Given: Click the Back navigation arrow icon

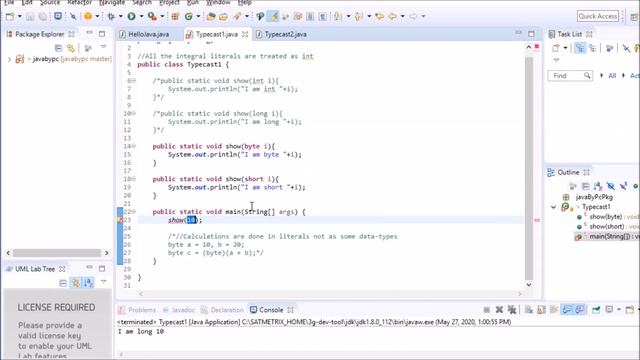Looking at the screenshot, I should pos(393,16).
